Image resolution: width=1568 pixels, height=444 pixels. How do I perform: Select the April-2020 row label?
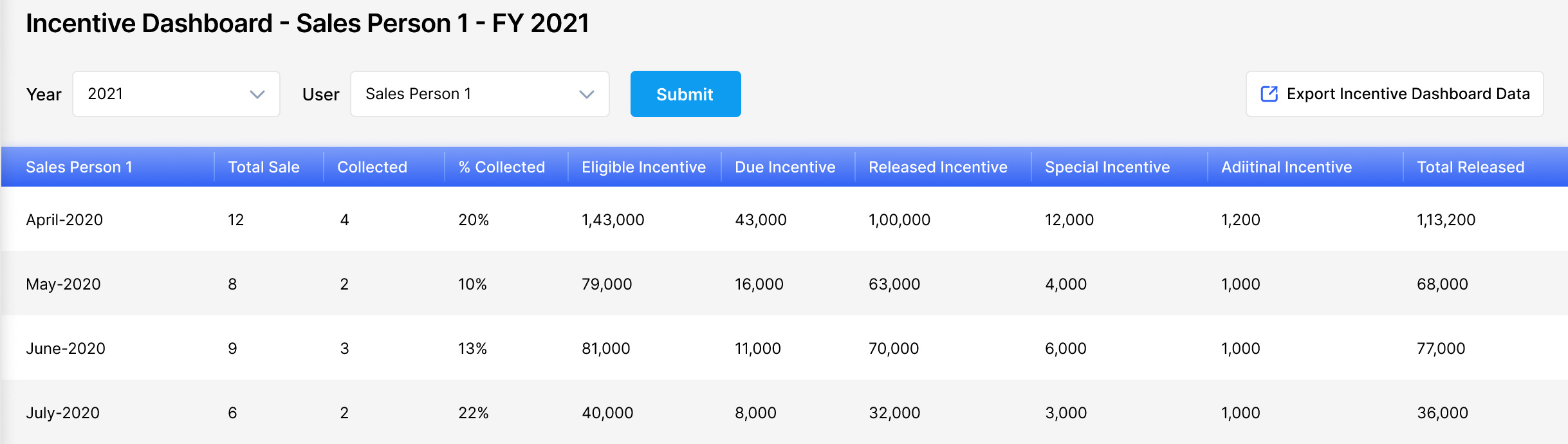coord(64,220)
